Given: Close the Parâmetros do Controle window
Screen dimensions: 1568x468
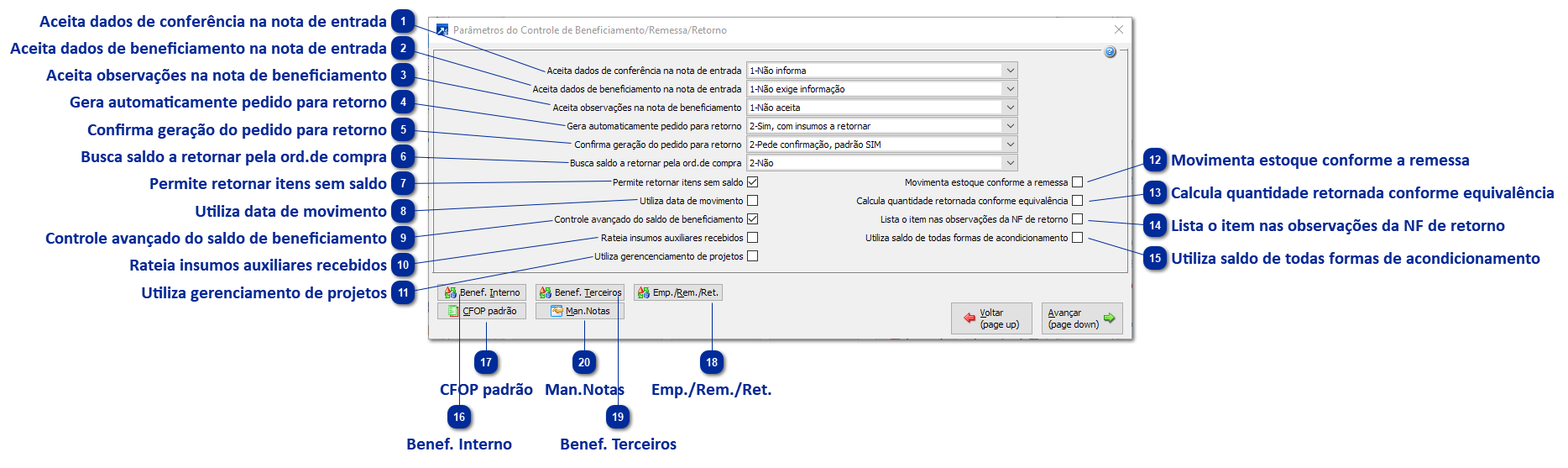Looking at the screenshot, I should (x=1118, y=29).
